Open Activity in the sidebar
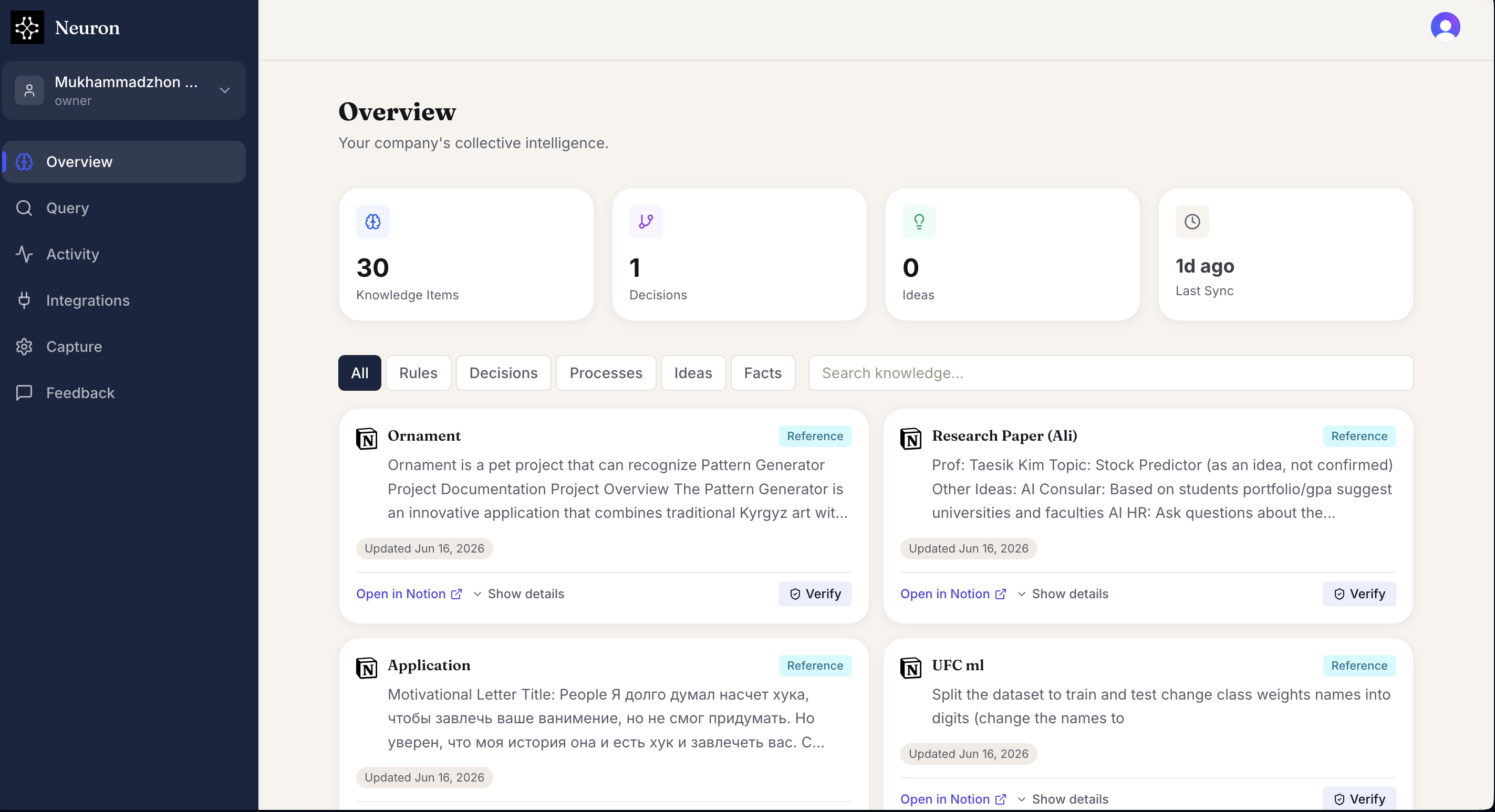This screenshot has width=1495, height=812. (x=123, y=254)
